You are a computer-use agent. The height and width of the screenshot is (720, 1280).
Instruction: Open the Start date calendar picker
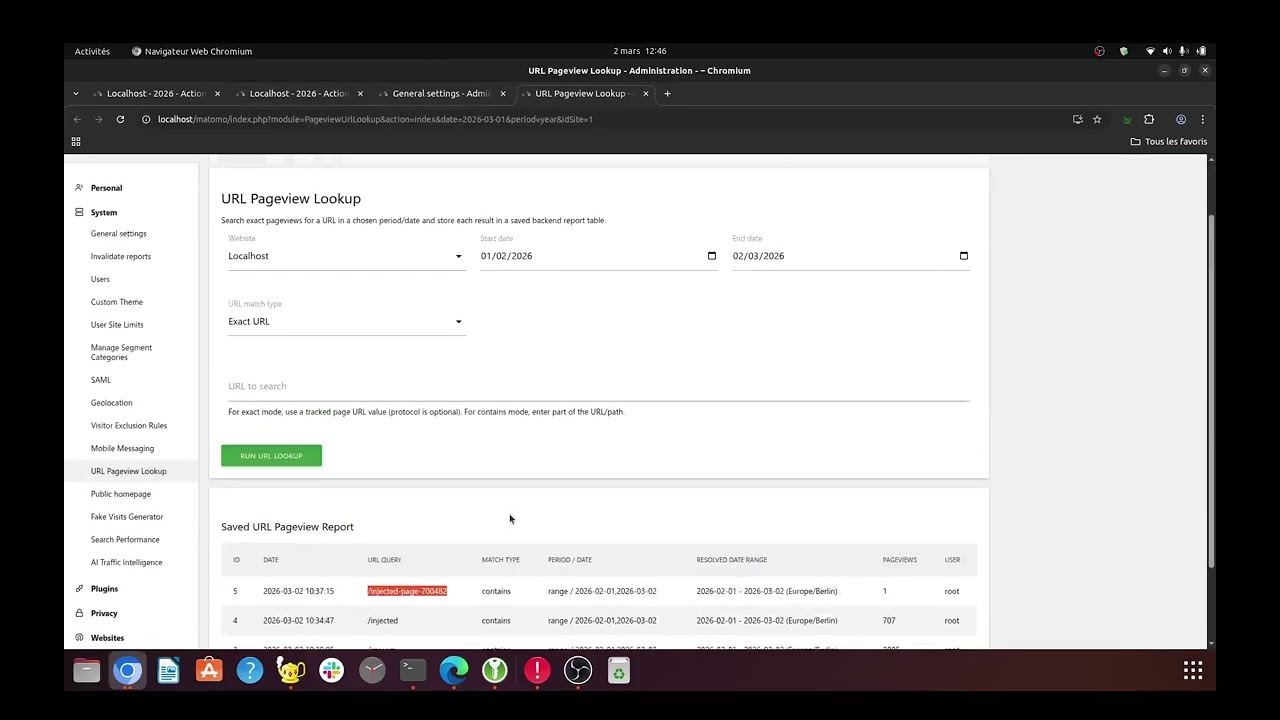(x=712, y=256)
